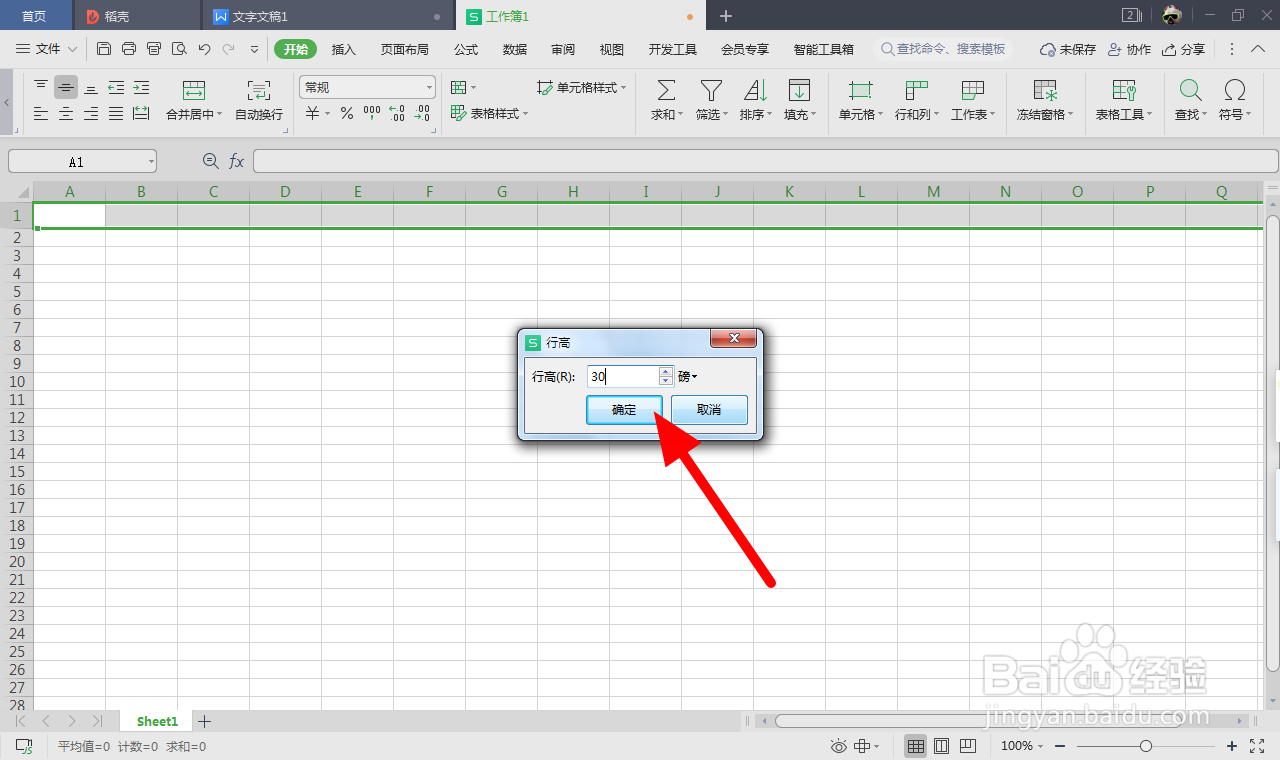Click the Sum (求和) sigma icon
Viewport: 1280px width, 760px height.
tap(665, 90)
